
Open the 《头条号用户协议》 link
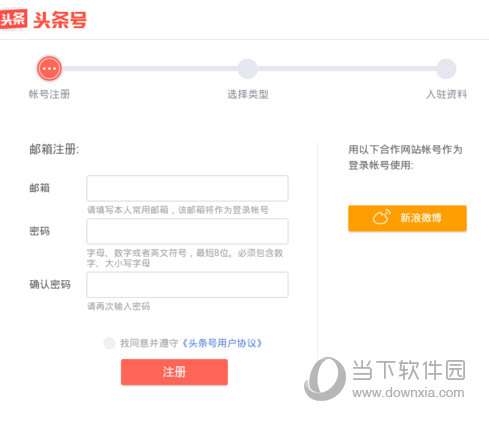click(x=222, y=343)
